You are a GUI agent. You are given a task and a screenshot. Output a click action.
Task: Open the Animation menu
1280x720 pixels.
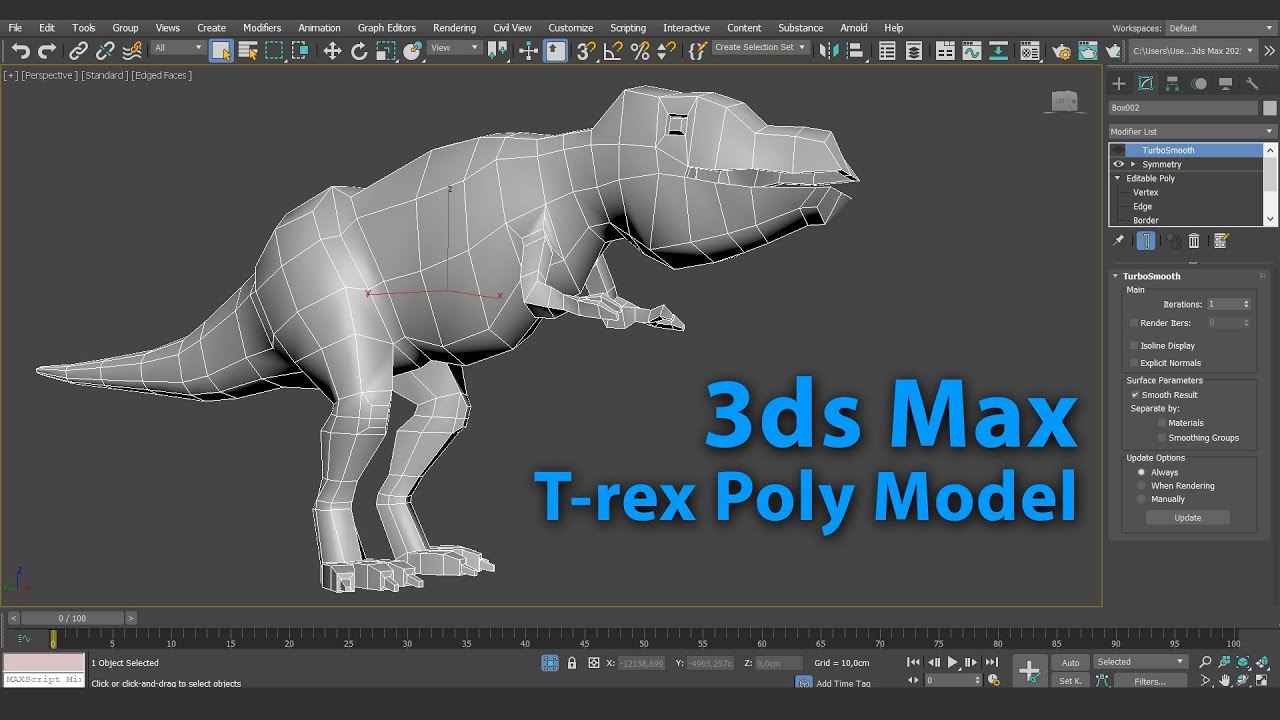tap(319, 28)
